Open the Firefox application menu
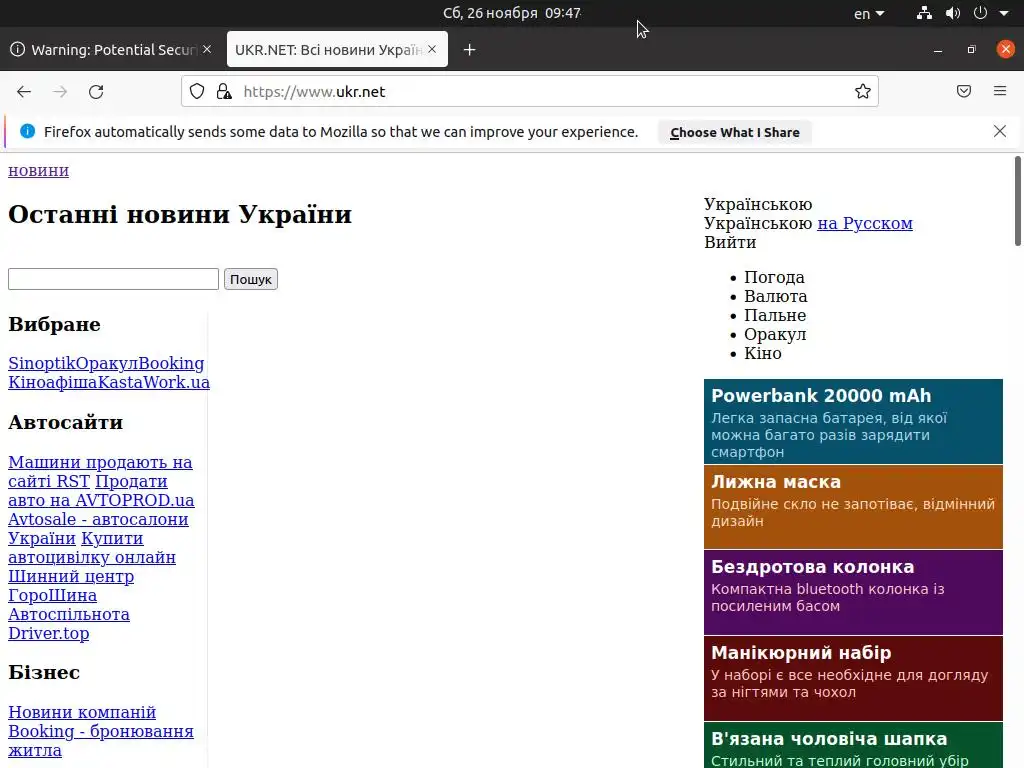The height and width of the screenshot is (768, 1024). click(1000, 91)
